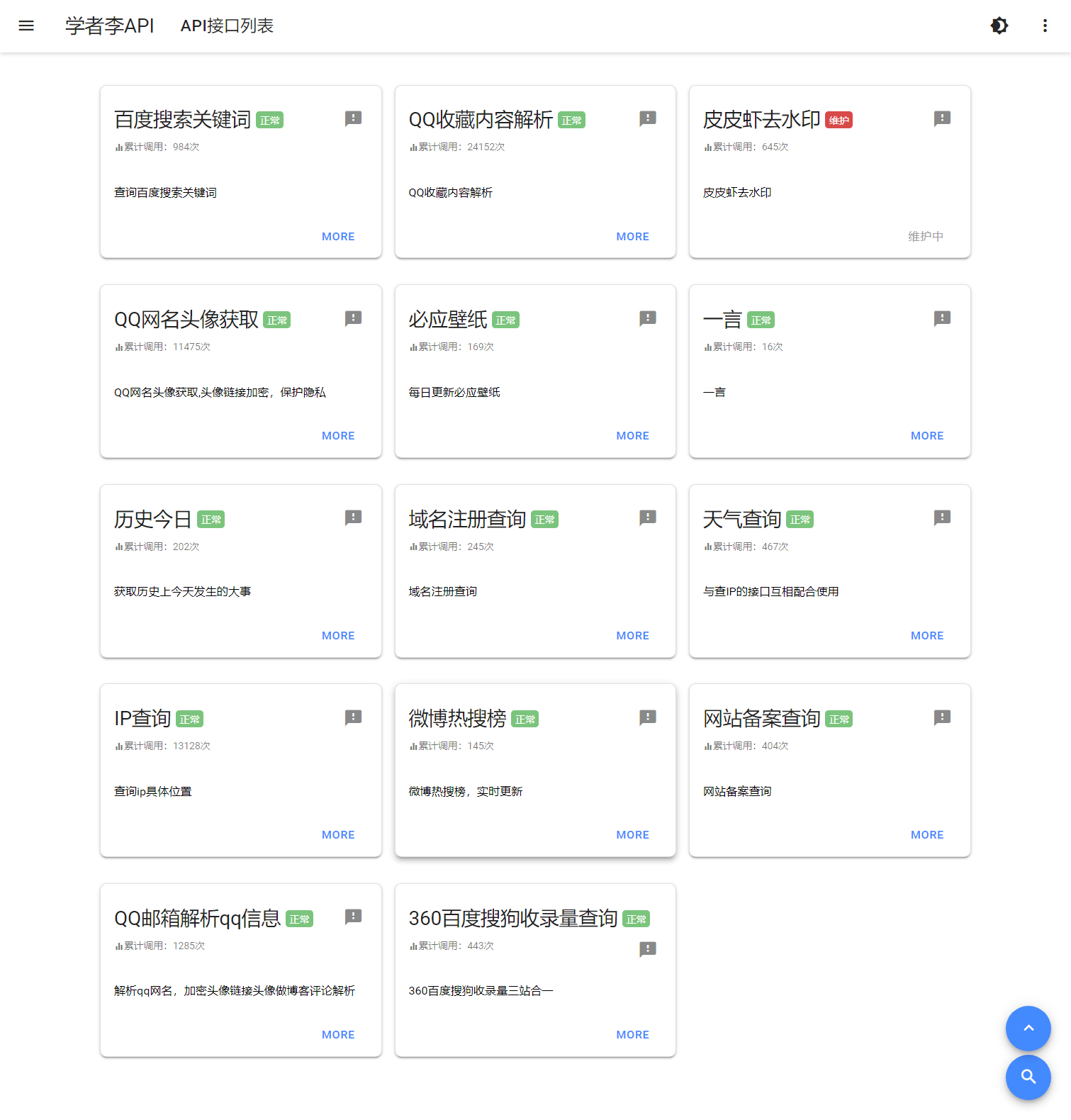The image size is (1071, 1120).
Task: Click the floating search button
Action: pos(1028,1077)
